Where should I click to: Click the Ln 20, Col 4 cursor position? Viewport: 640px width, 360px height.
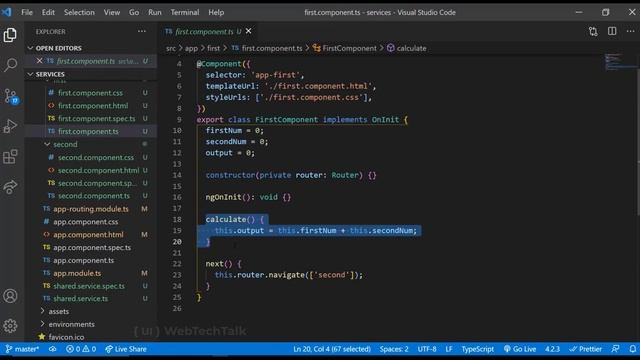click(331, 349)
